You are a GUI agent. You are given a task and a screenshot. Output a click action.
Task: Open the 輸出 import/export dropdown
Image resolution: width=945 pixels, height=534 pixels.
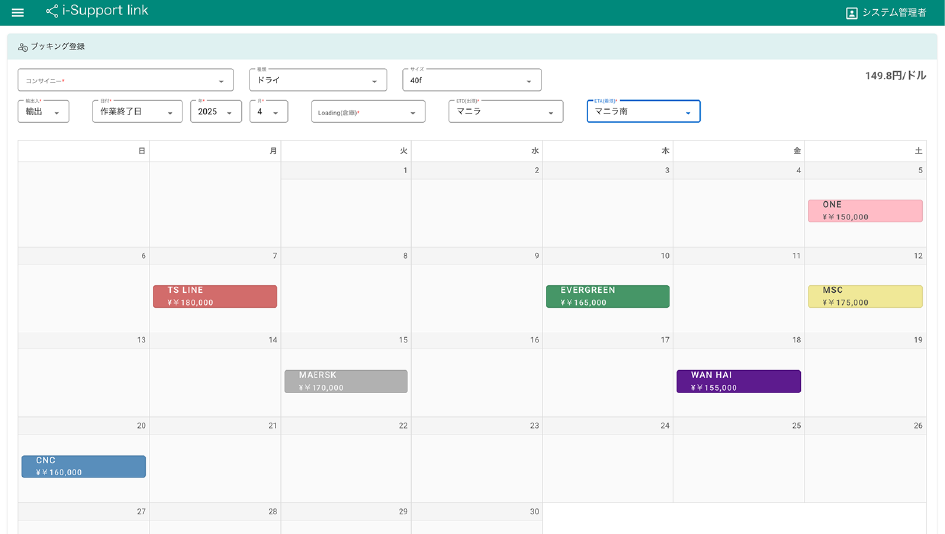43,112
